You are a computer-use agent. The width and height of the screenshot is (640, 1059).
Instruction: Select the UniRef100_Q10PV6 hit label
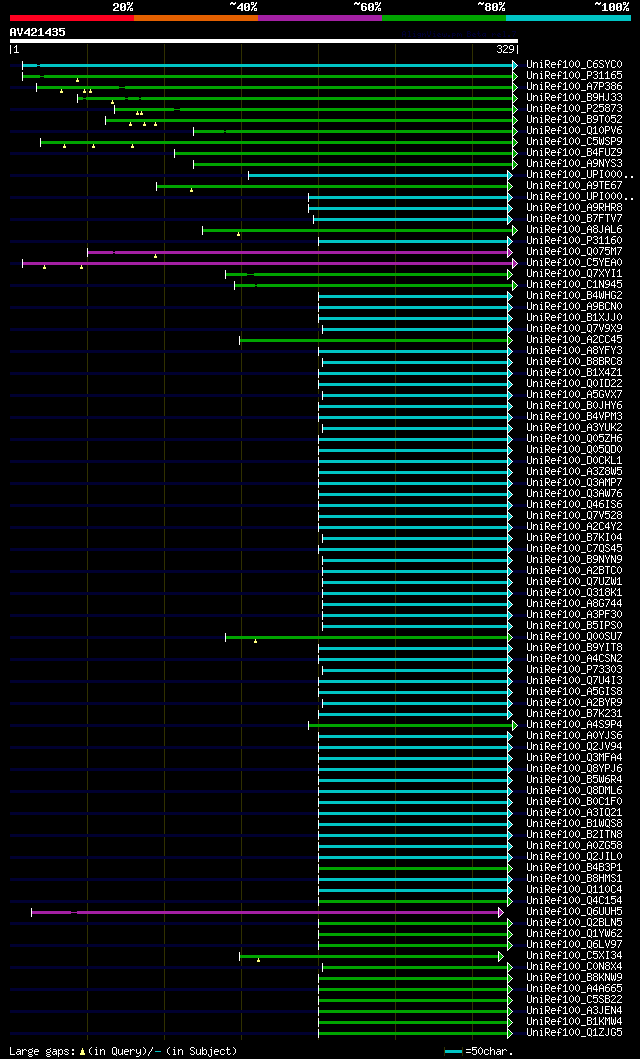(575, 131)
